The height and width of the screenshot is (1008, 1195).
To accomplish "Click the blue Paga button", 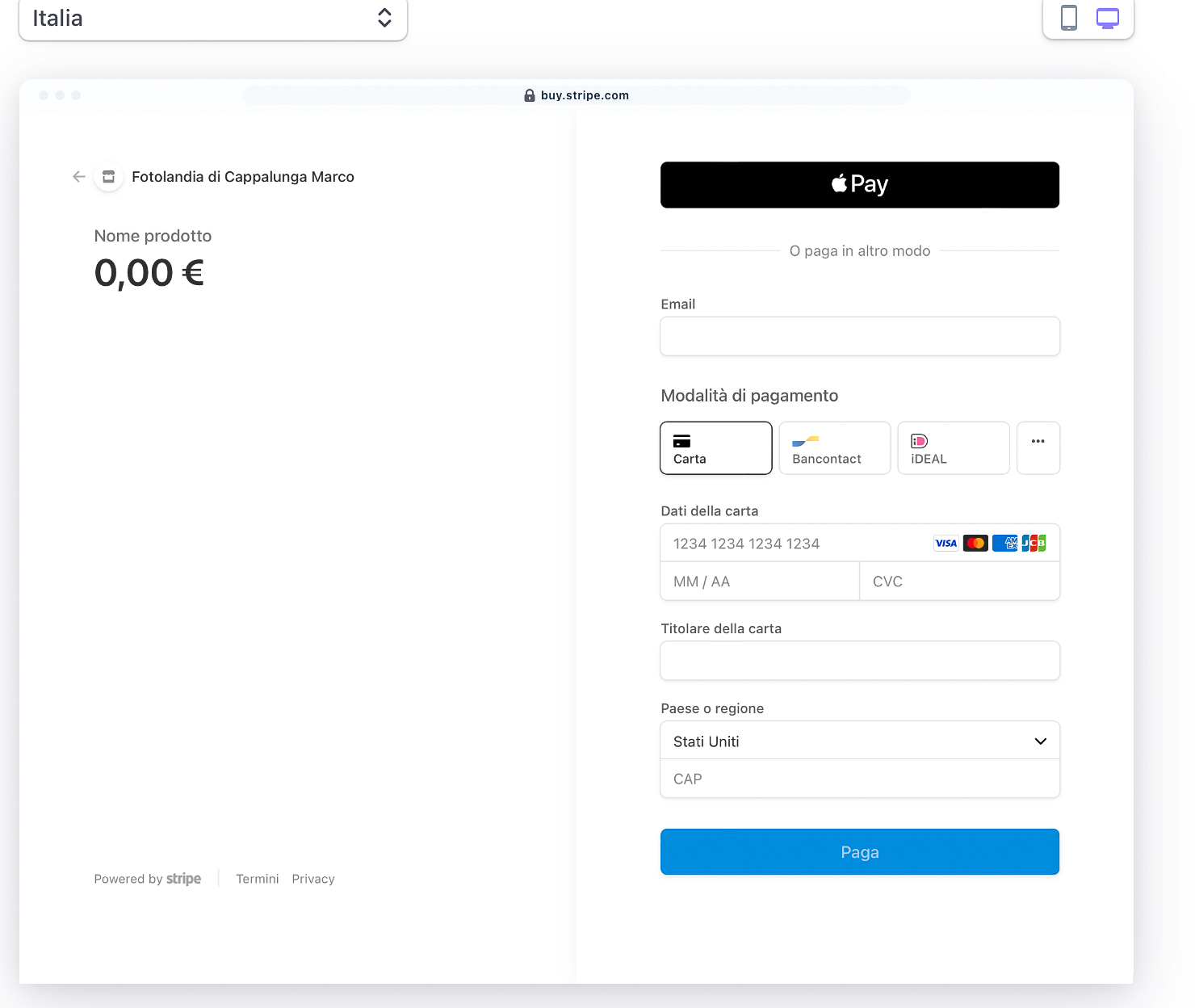I will click(x=860, y=852).
